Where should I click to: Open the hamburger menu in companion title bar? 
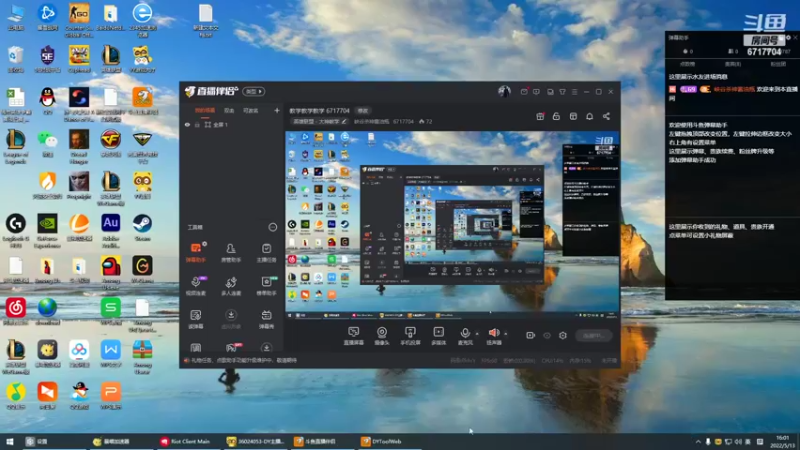(574, 92)
